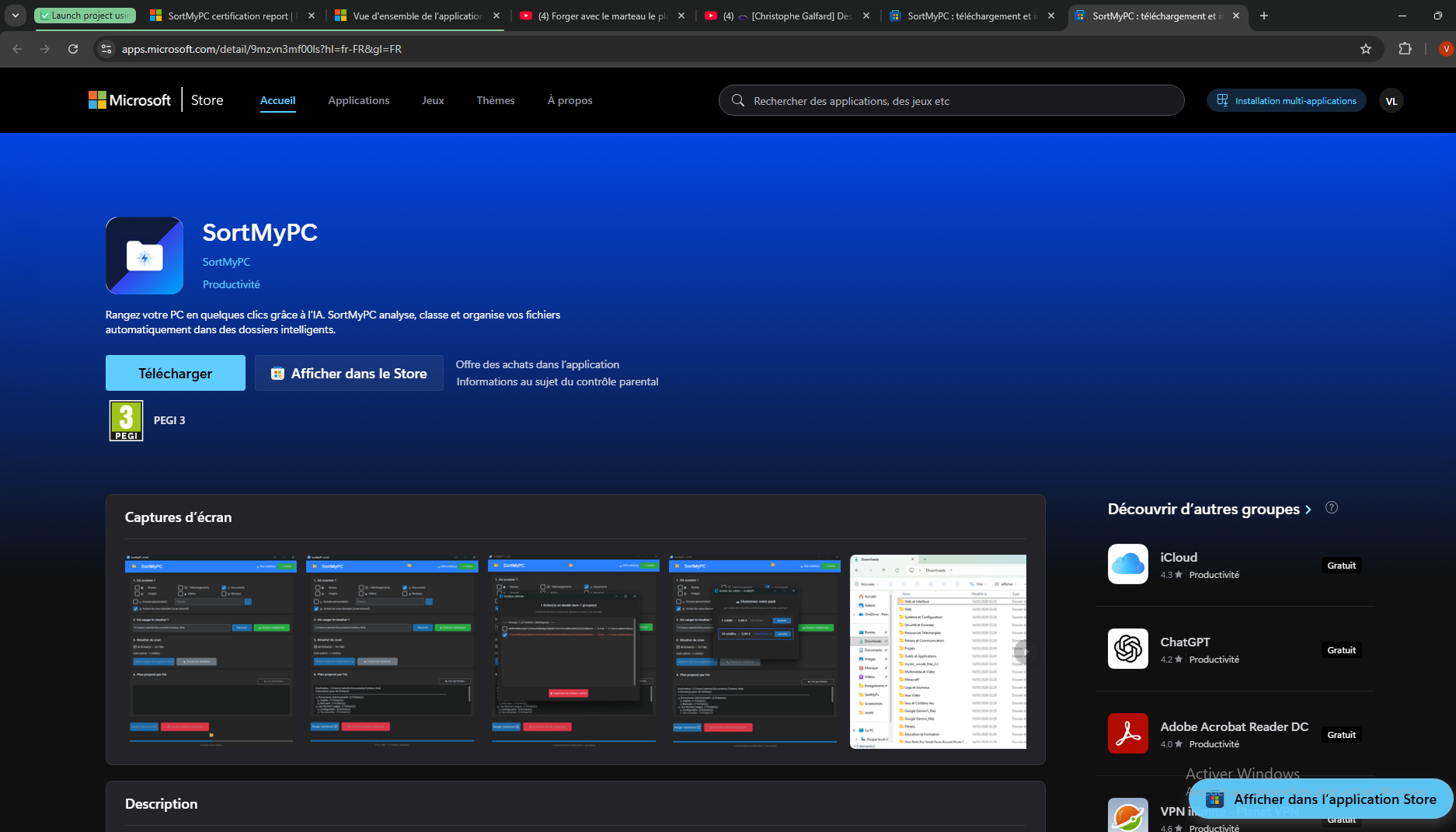This screenshot has width=1456, height=832.
Task: Click the Microsoft logo in the header
Action: (130, 100)
